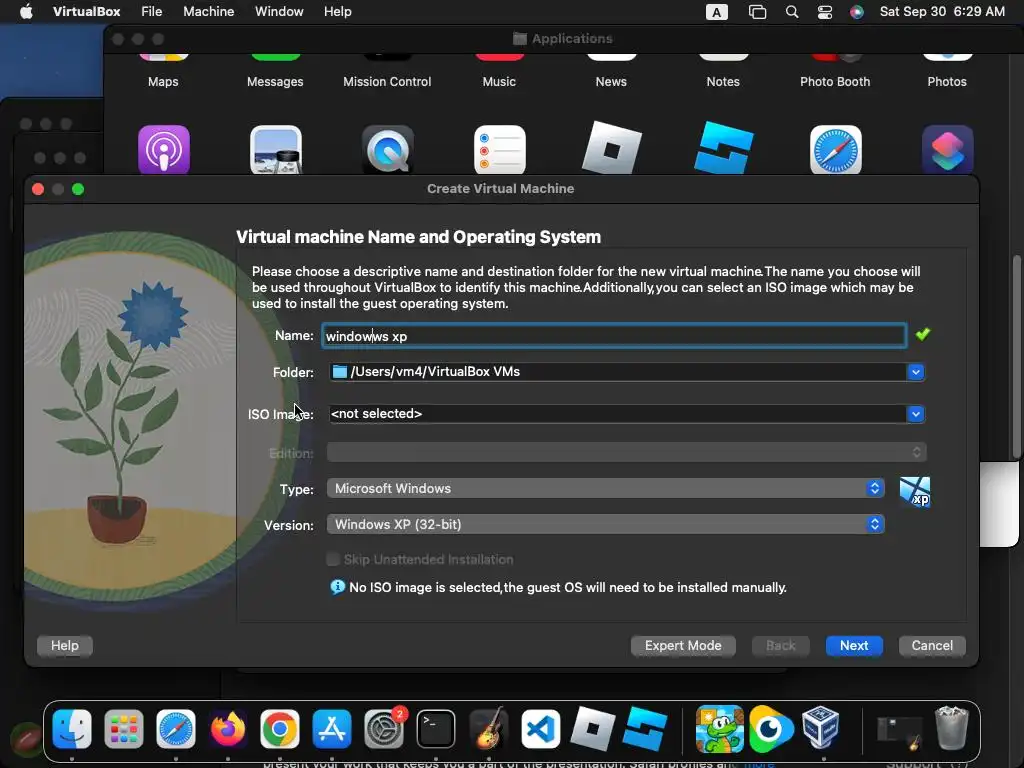The width and height of the screenshot is (1024, 768).
Task: Click Music label in Applications window
Action: coord(499,82)
